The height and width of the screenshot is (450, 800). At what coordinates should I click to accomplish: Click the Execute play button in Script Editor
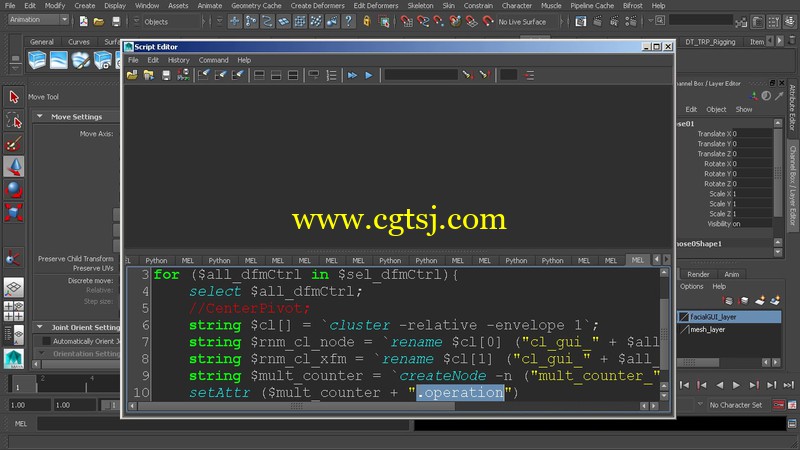(x=369, y=76)
